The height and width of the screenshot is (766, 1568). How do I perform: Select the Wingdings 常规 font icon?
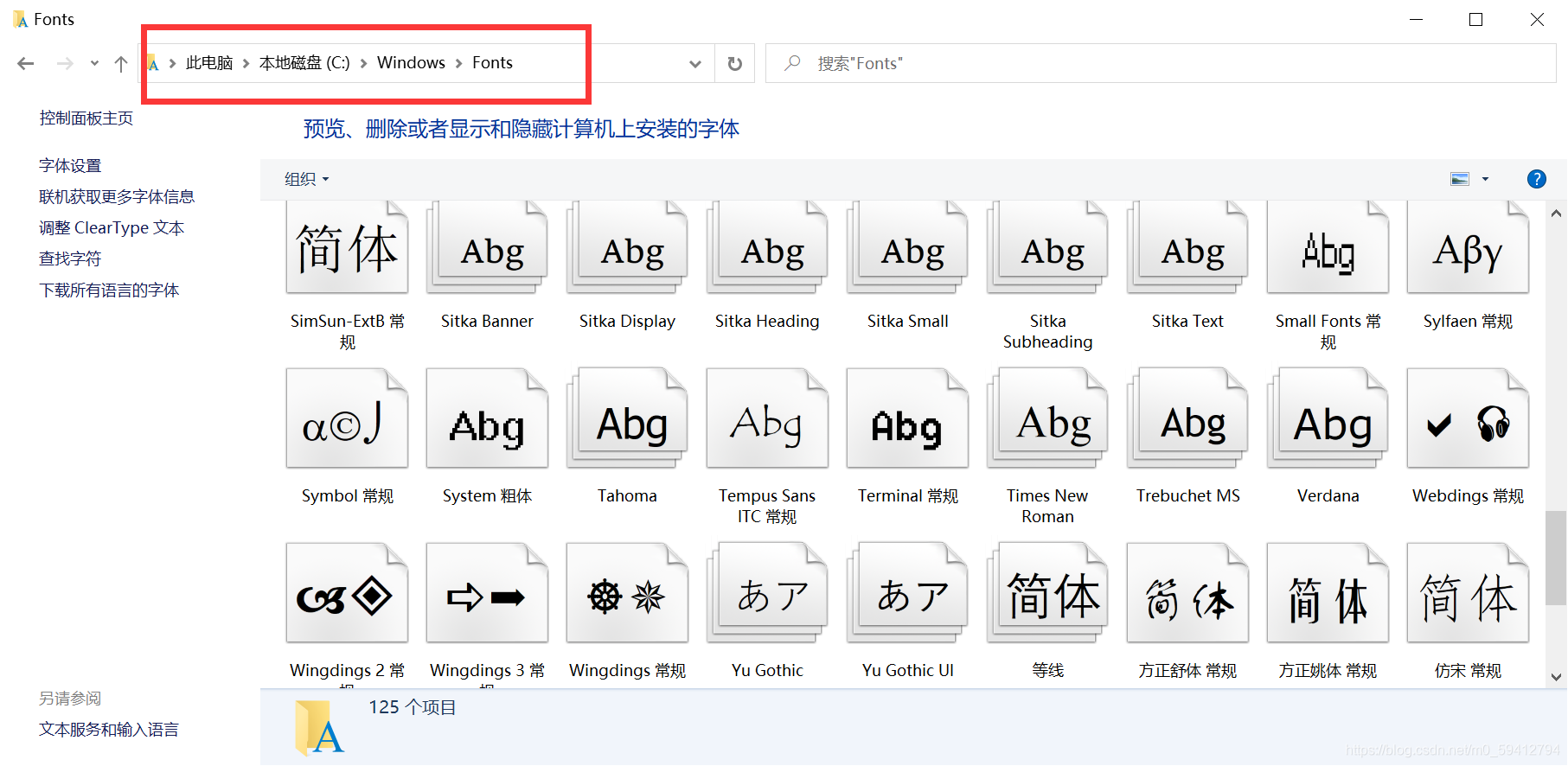628,593
